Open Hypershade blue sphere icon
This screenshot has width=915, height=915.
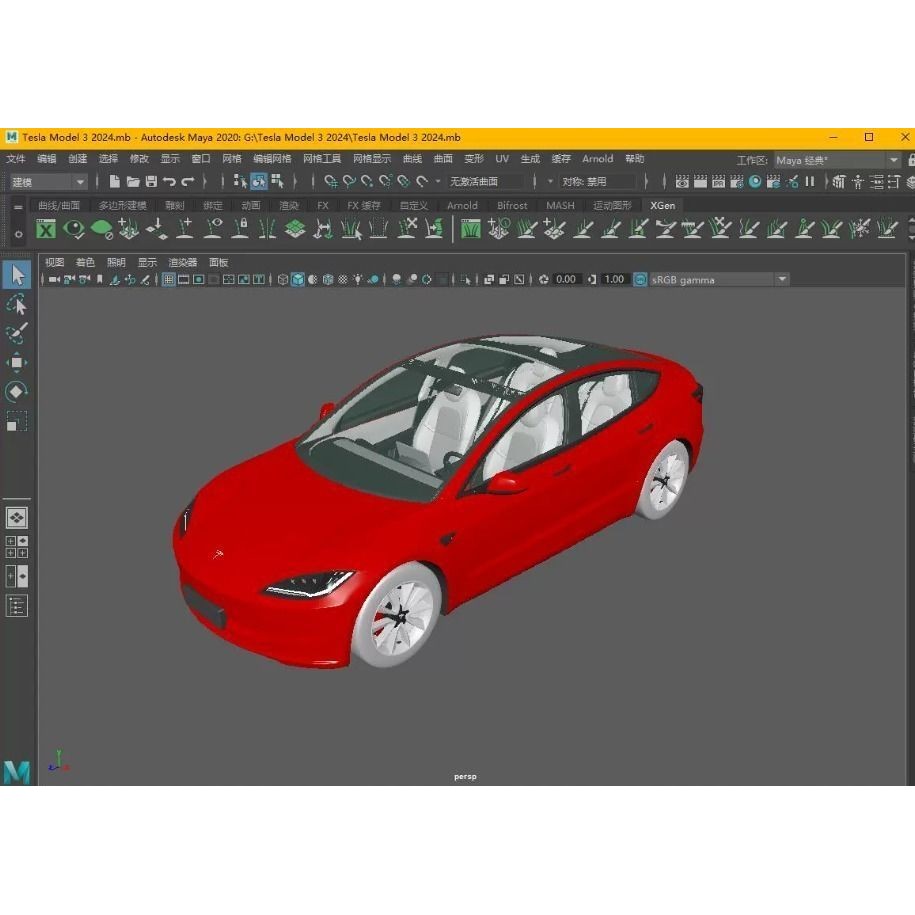(x=755, y=181)
